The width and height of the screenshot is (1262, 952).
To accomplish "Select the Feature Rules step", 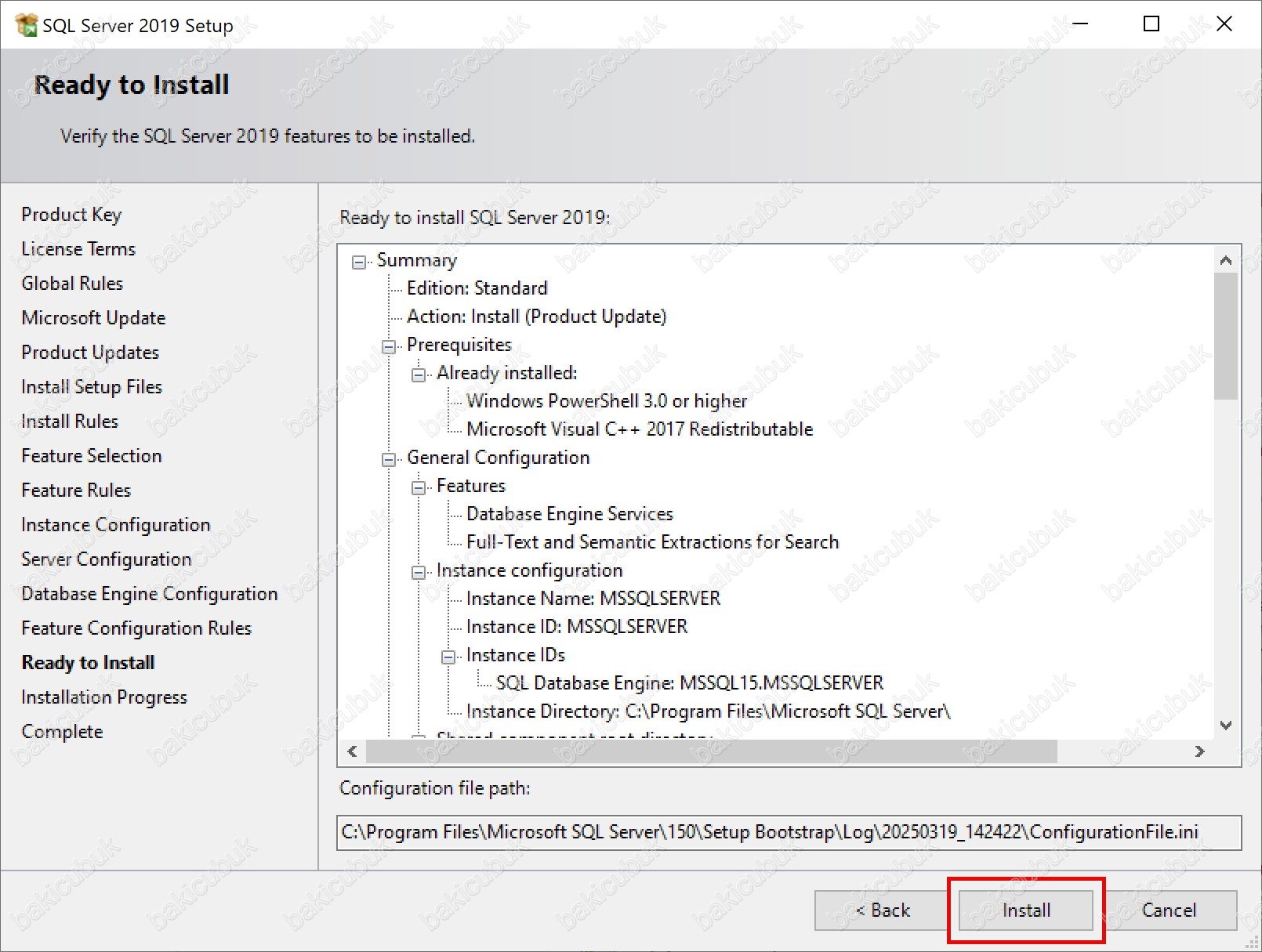I will click(76, 490).
